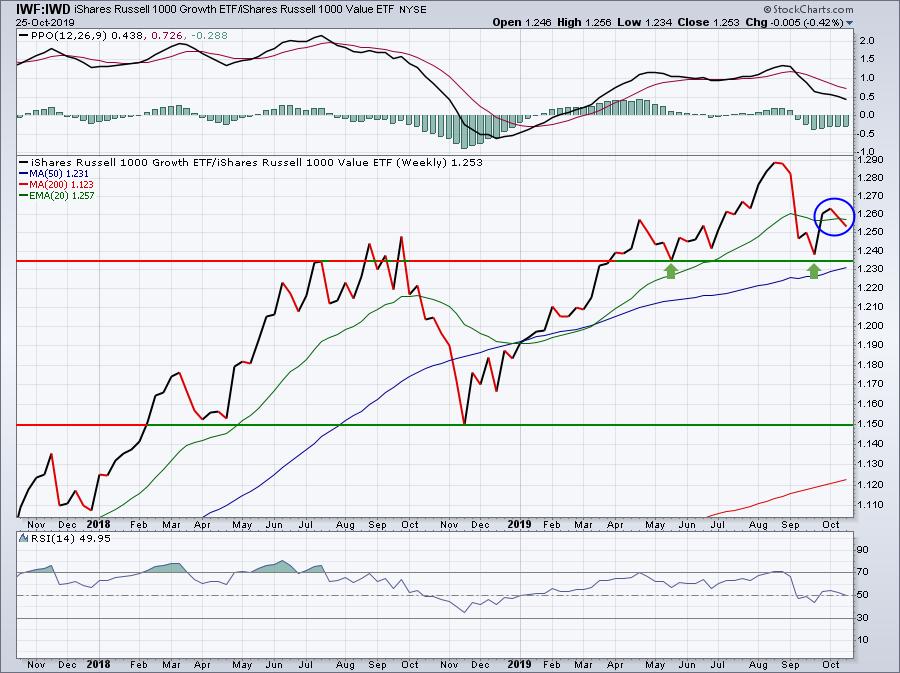
Task: Click the green up arrow under May 2019
Action: (x=670, y=270)
